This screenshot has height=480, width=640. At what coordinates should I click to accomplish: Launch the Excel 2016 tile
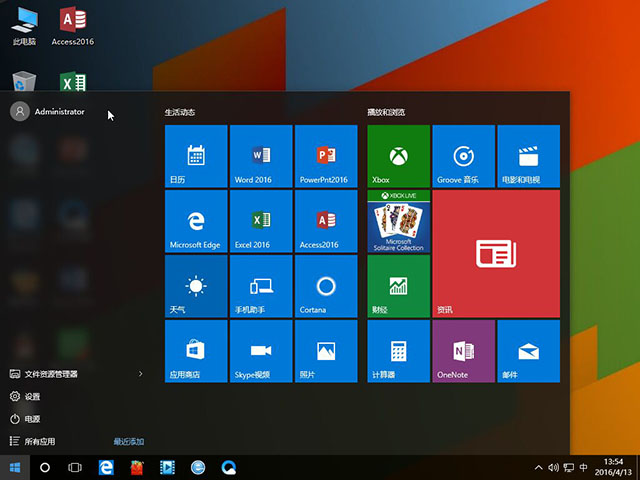point(261,221)
